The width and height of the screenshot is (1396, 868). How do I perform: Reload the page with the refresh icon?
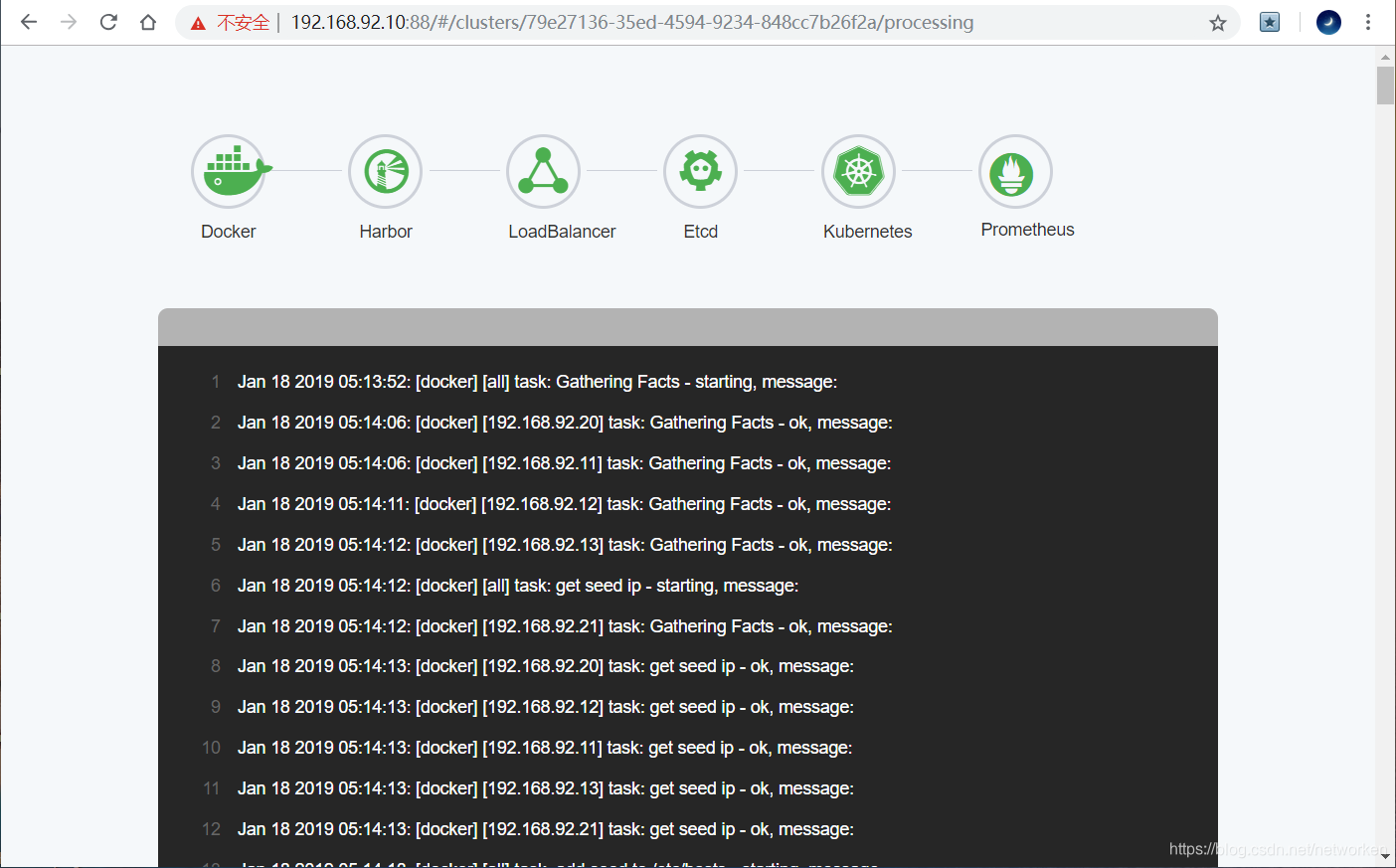[x=108, y=22]
